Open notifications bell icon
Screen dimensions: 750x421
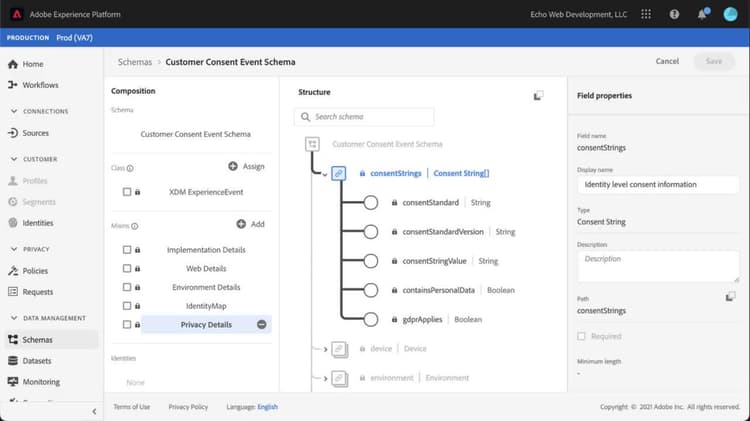coord(702,14)
